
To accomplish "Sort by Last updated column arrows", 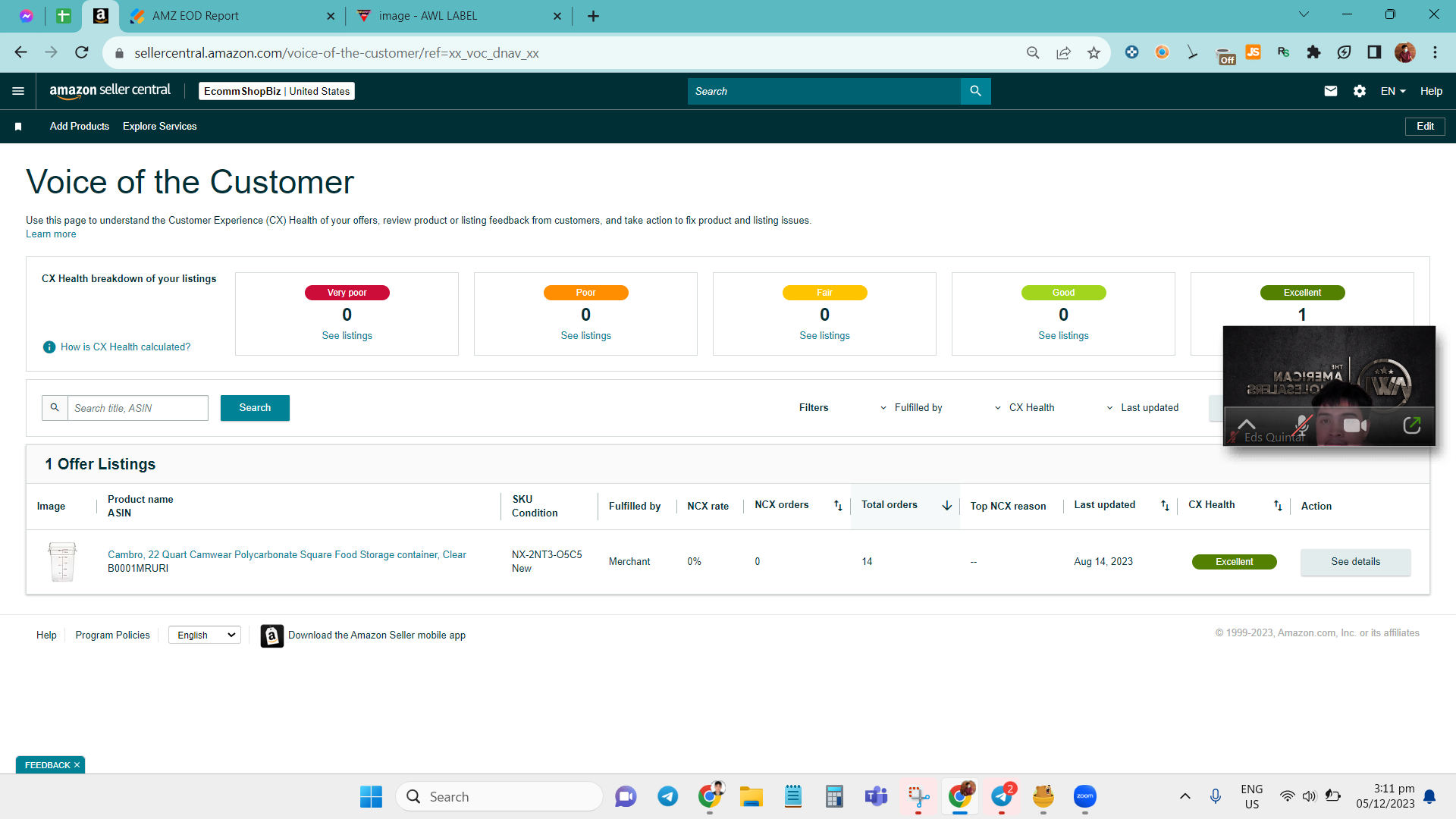I will click(1165, 506).
